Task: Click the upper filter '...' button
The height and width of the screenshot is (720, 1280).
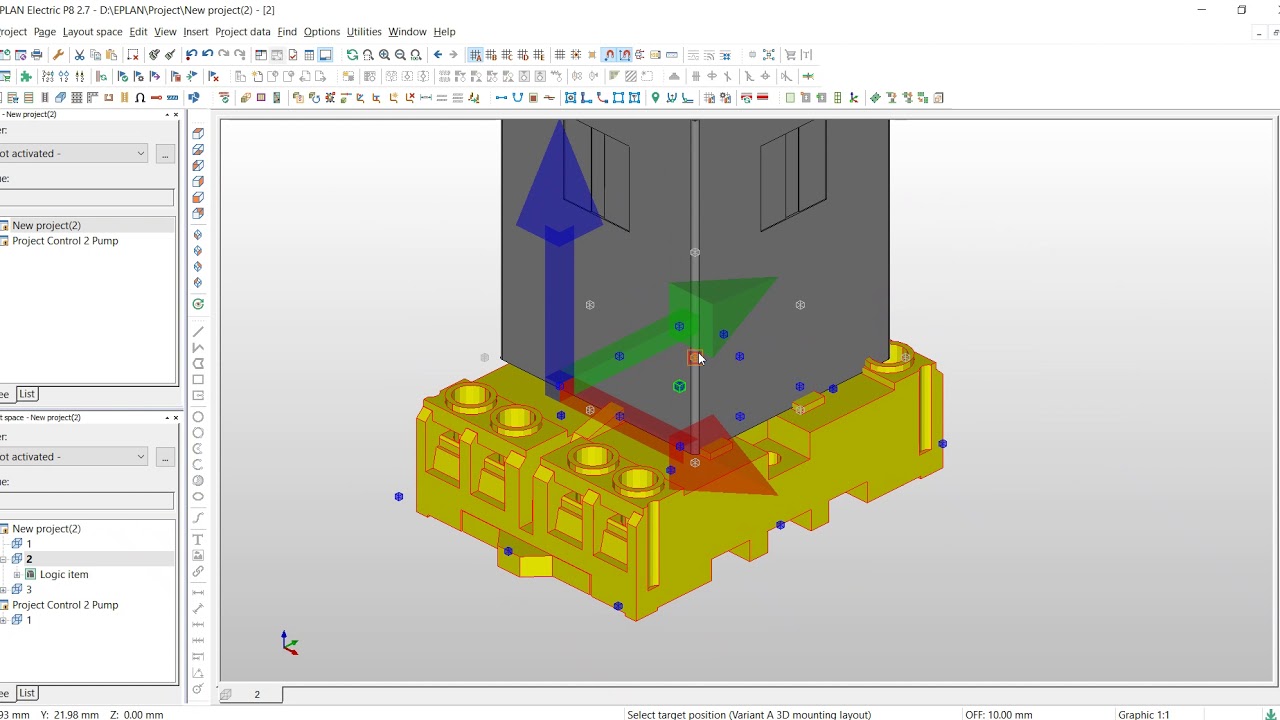Action: coord(165,153)
